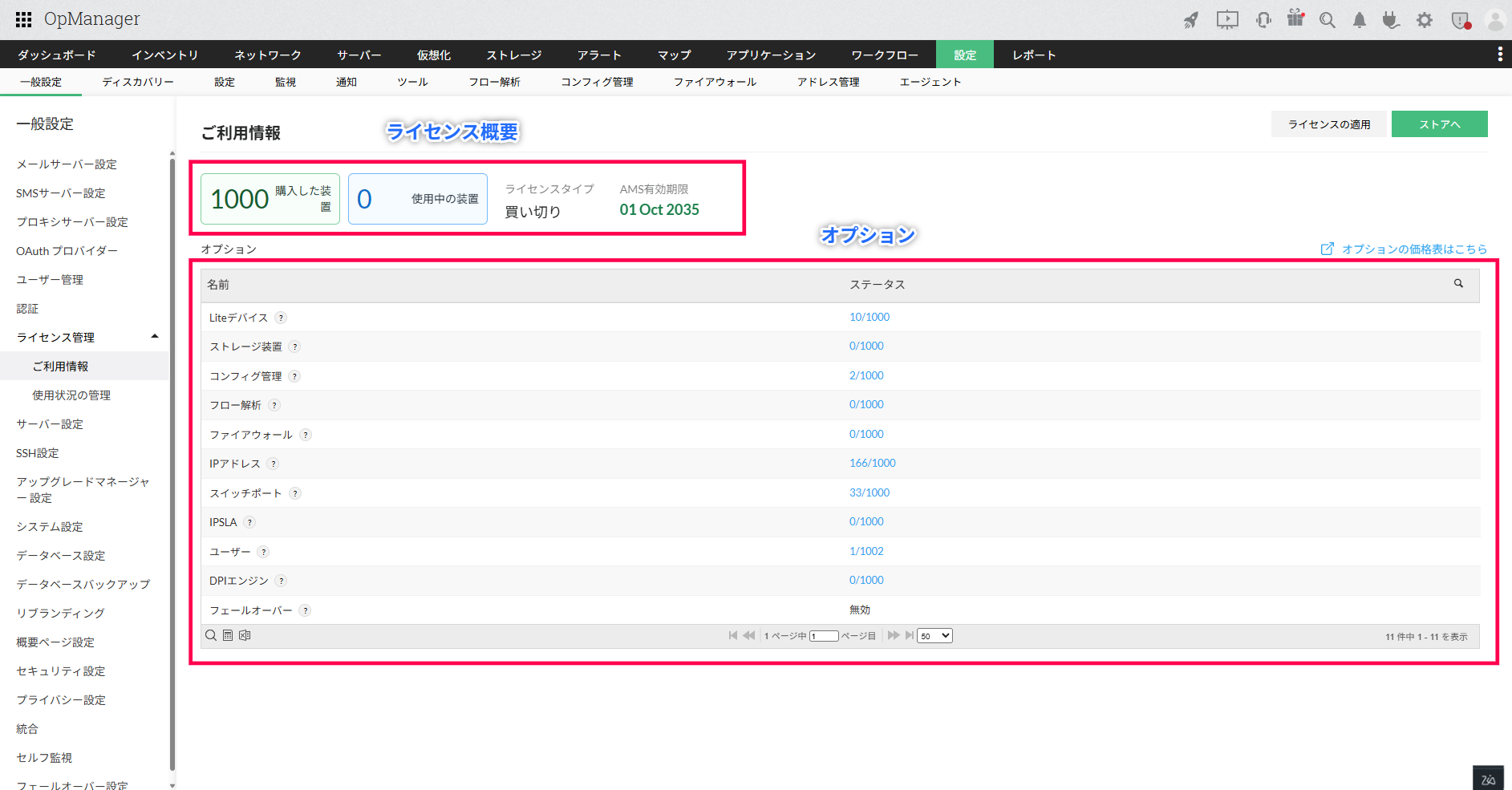Viewport: 1512px width, 790px height.
Task: Click the 使用中の装置 0 card
Action: [x=418, y=199]
